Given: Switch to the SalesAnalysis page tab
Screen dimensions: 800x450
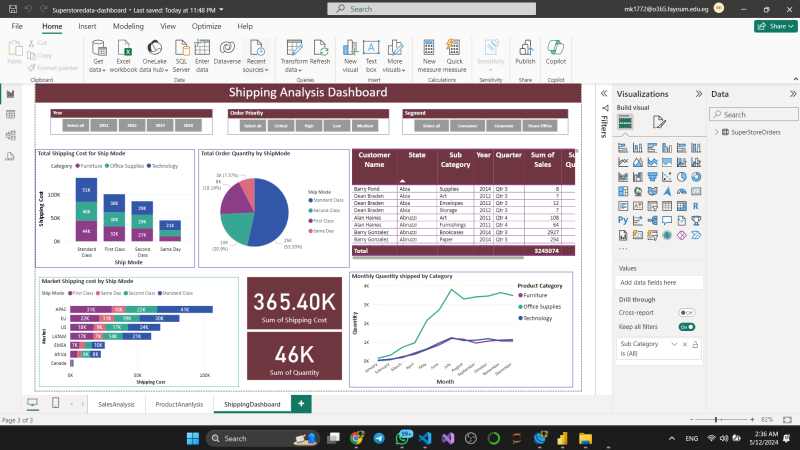Looking at the screenshot, I should (116, 404).
